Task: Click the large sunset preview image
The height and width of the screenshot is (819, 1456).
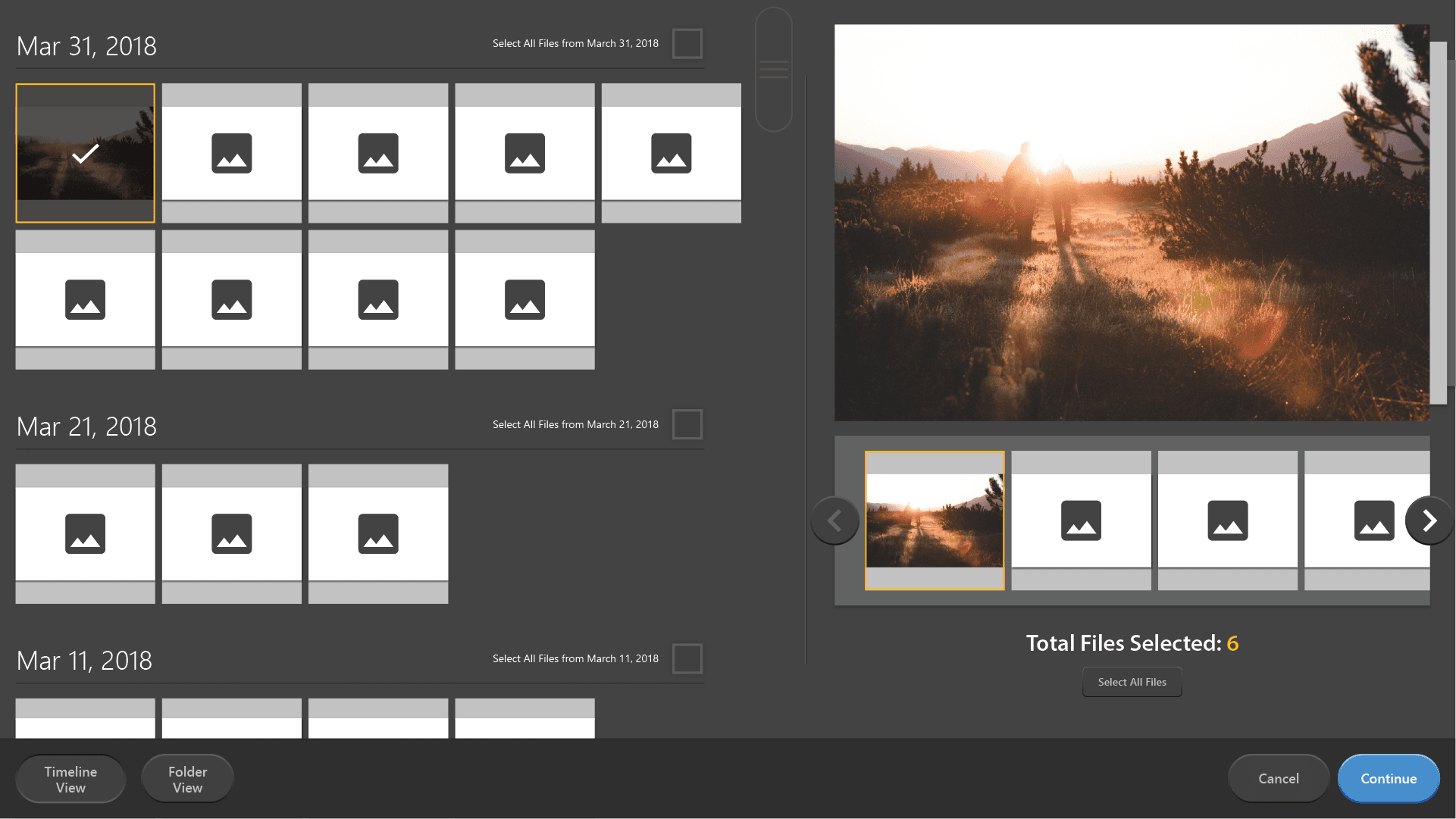Action: point(1132,223)
